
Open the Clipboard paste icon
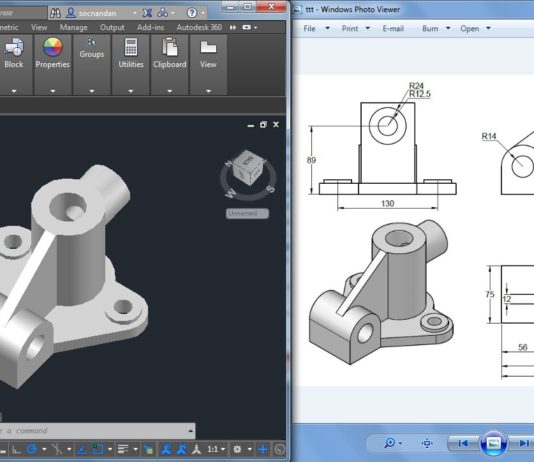170,47
